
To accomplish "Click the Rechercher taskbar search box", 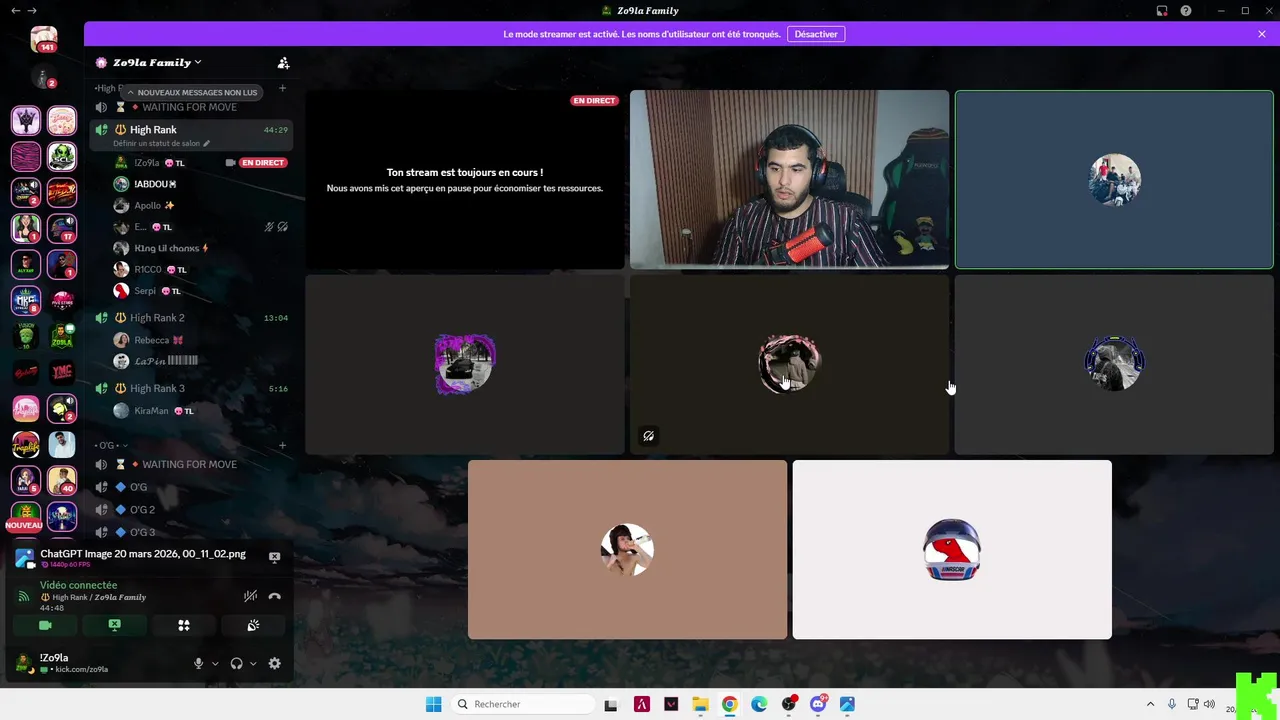I will [522, 704].
